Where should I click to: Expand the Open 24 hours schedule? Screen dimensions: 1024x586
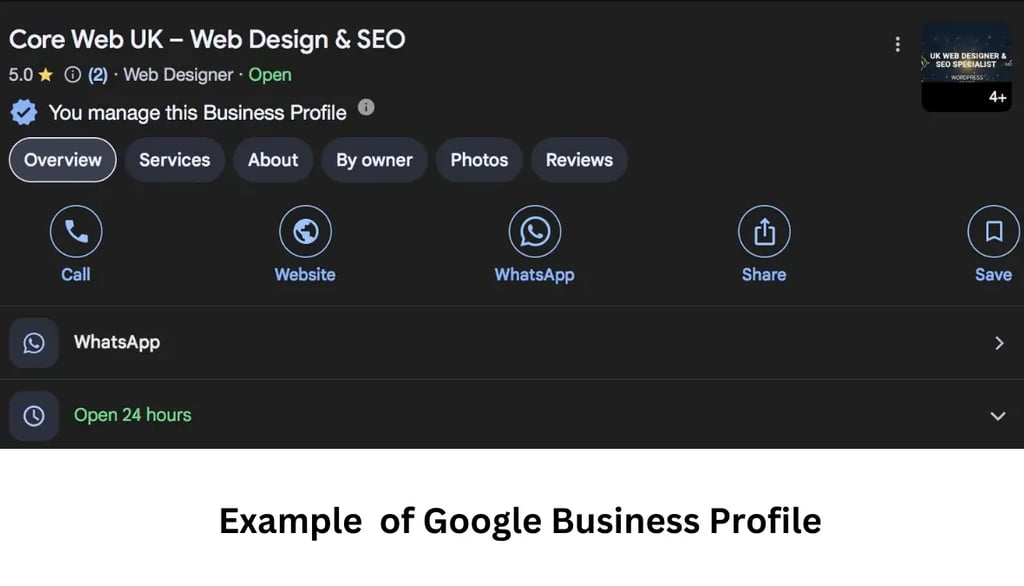pos(997,416)
